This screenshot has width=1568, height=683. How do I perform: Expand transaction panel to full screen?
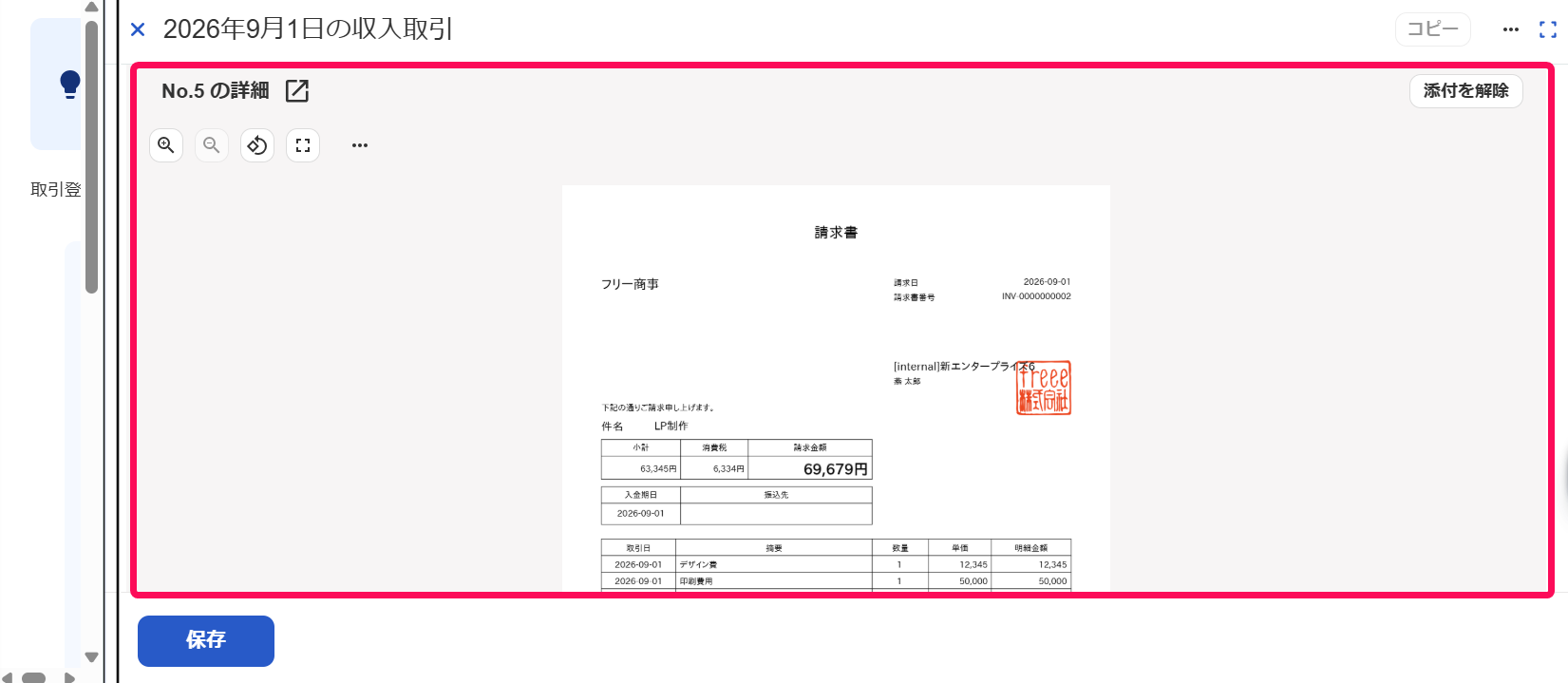(x=1548, y=29)
